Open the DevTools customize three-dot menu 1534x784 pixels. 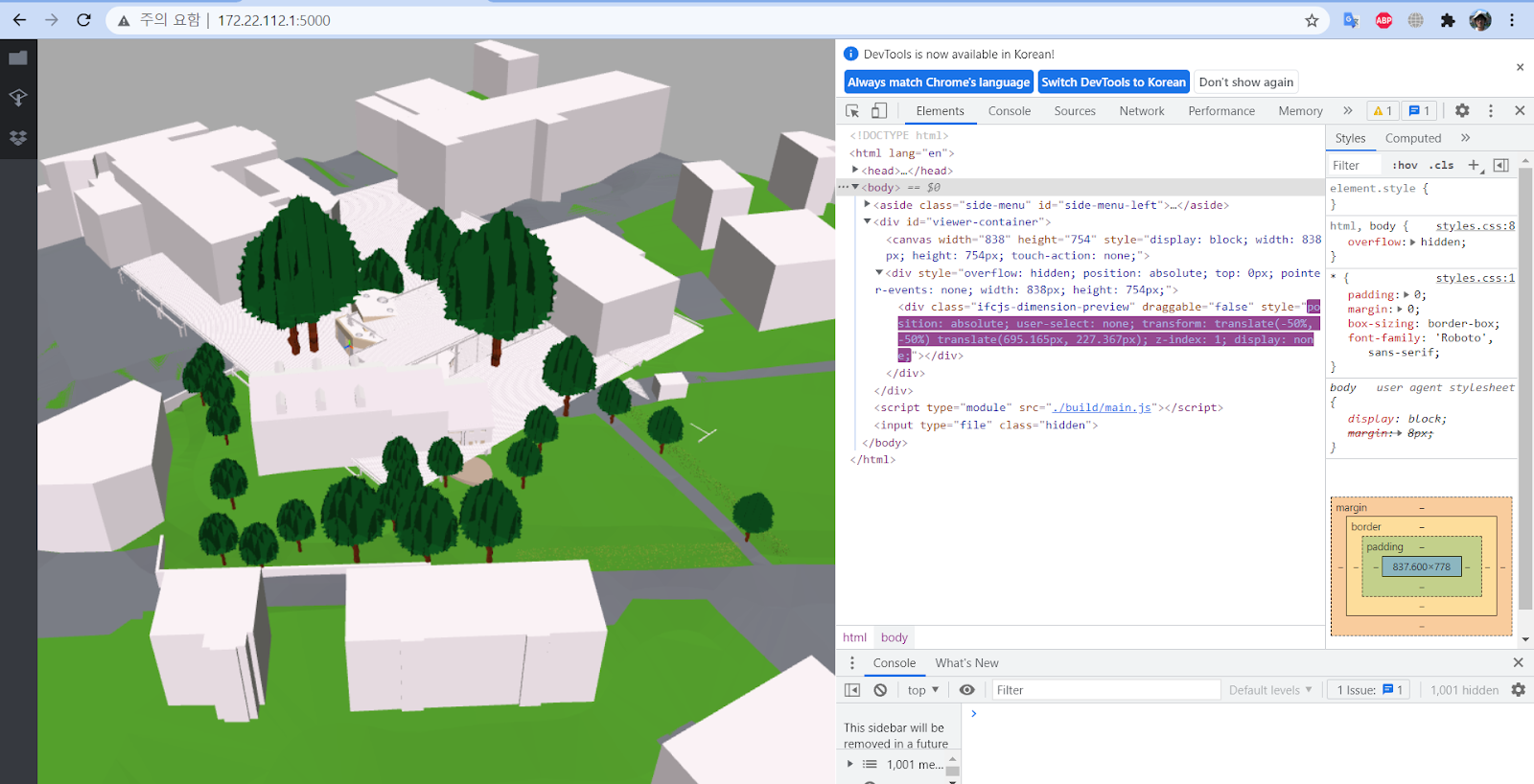click(x=1491, y=111)
